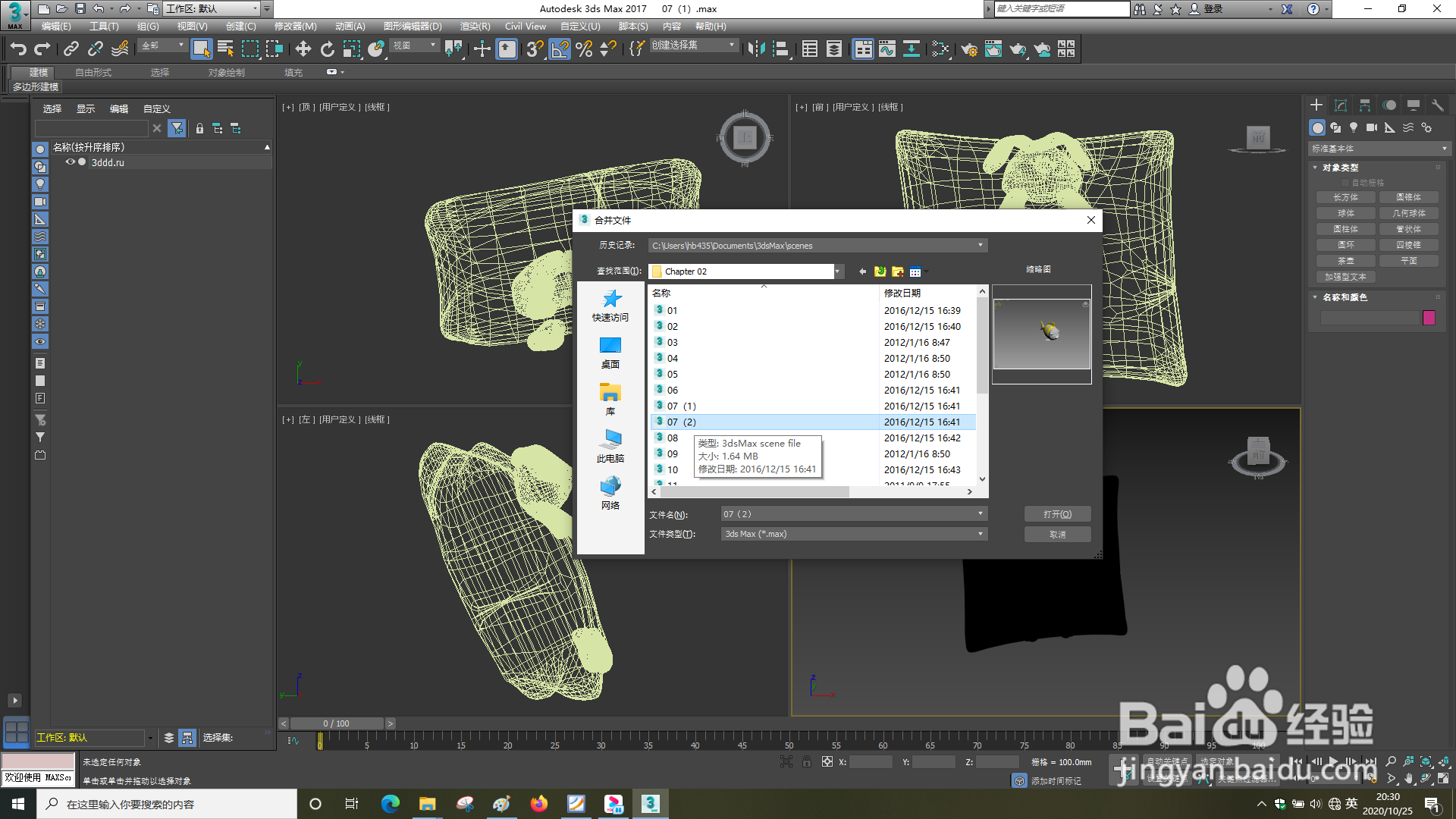Toggle Angle Snap in main toolbar
The image size is (1456, 819).
click(559, 49)
